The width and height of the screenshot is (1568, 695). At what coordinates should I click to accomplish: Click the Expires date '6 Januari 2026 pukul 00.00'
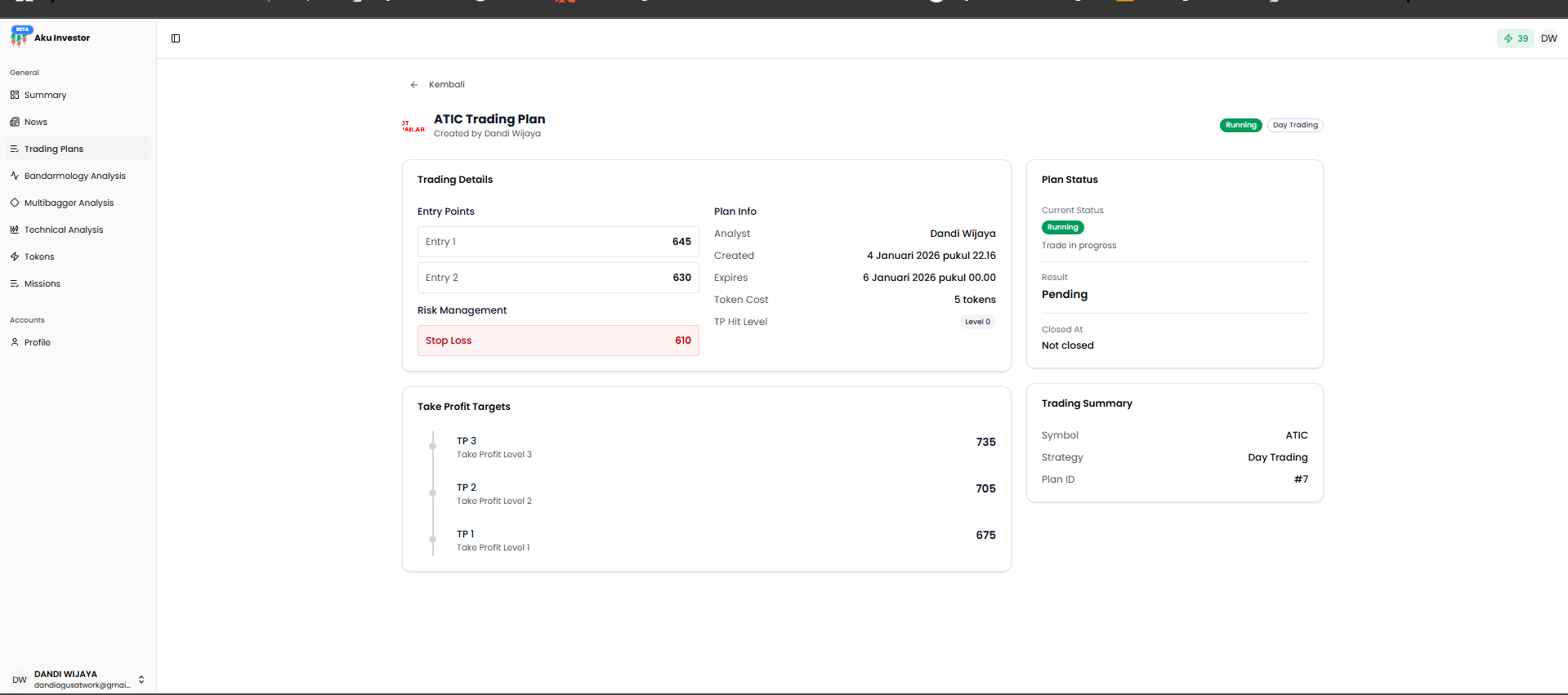click(x=929, y=278)
